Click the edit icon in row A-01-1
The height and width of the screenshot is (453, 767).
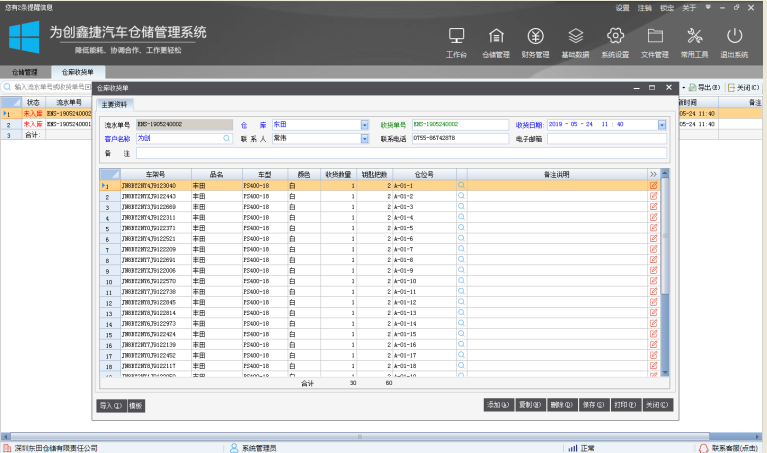(x=654, y=185)
